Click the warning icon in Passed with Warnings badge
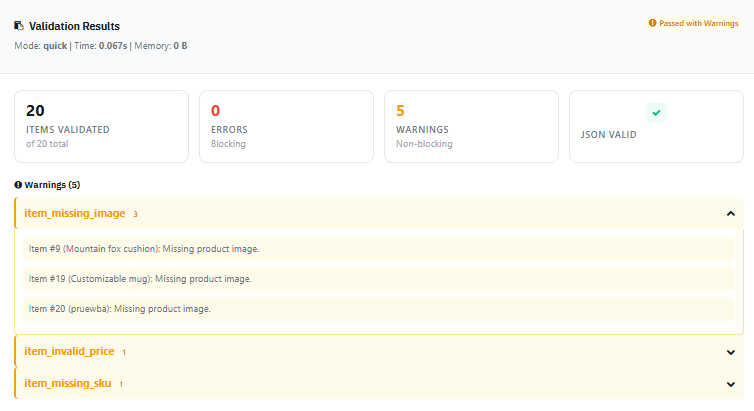The height and width of the screenshot is (411, 754). pos(652,23)
